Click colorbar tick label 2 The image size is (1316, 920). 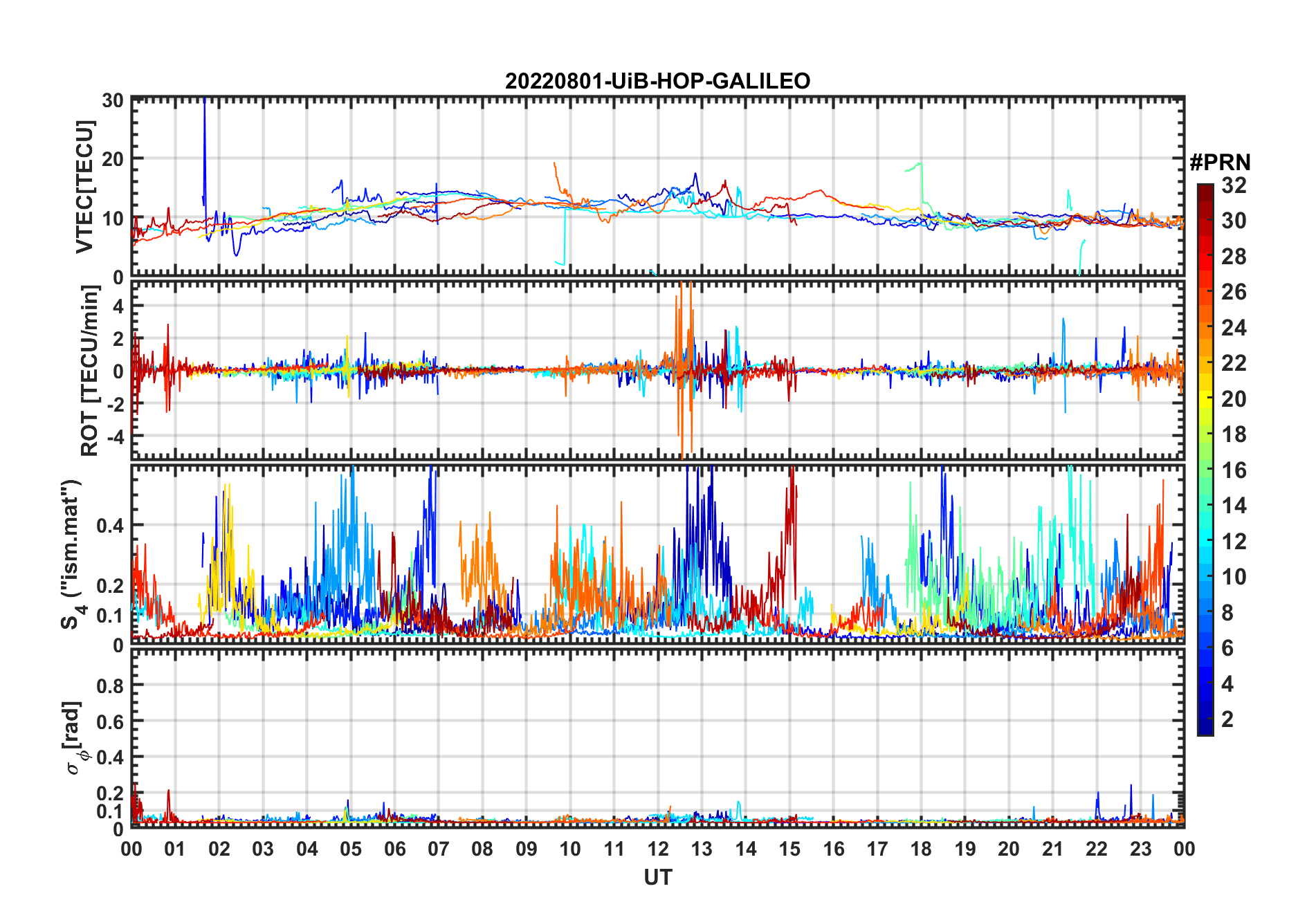pos(1227,719)
